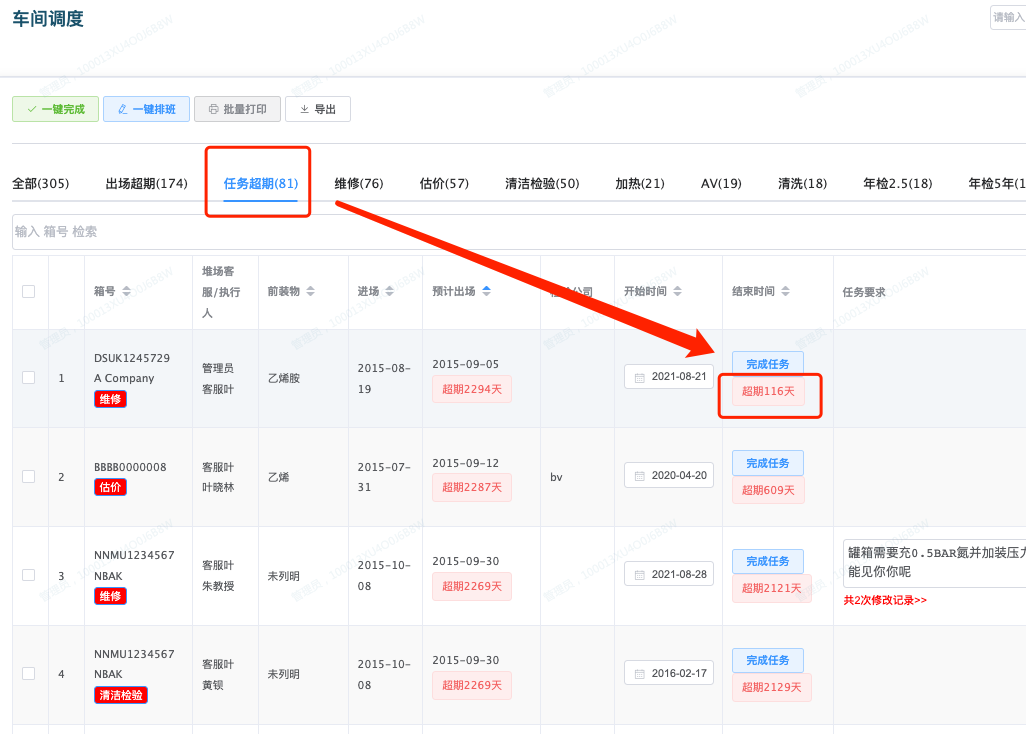
Task: Sort by 结束时间 column sort arrows
Action: coord(785,291)
